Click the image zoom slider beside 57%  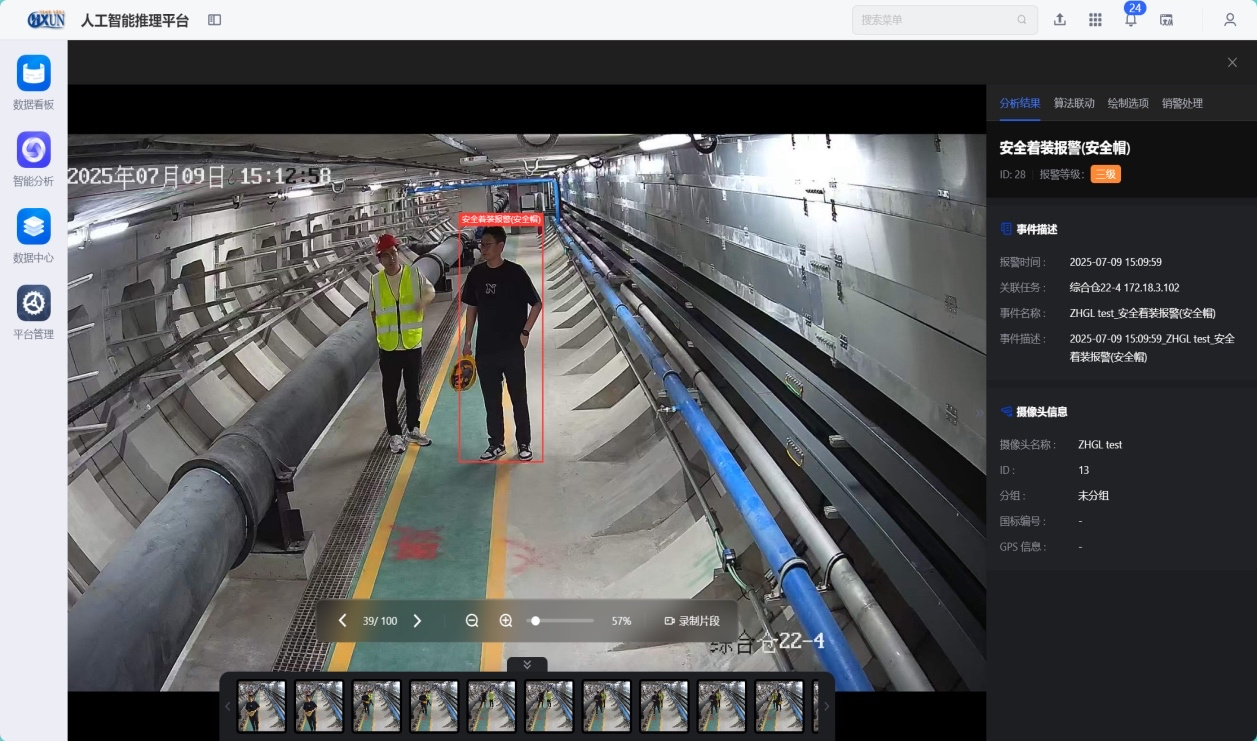click(x=560, y=621)
